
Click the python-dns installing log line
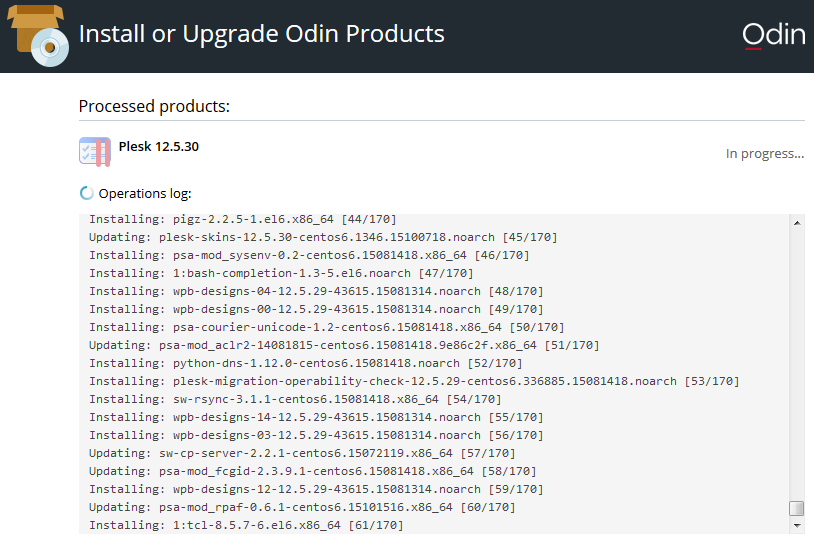[x=305, y=363]
